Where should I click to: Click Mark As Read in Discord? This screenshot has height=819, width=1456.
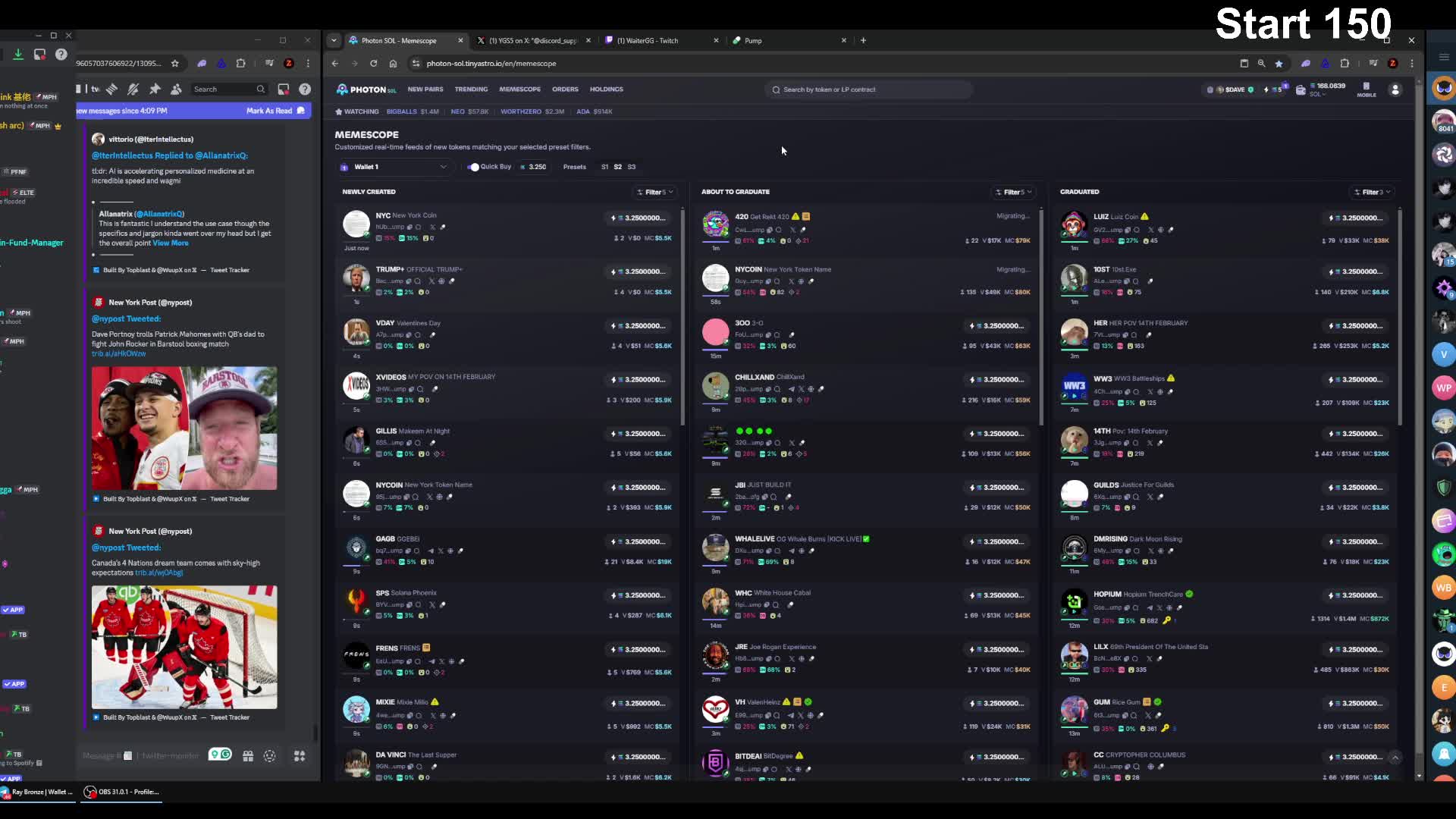coord(275,111)
